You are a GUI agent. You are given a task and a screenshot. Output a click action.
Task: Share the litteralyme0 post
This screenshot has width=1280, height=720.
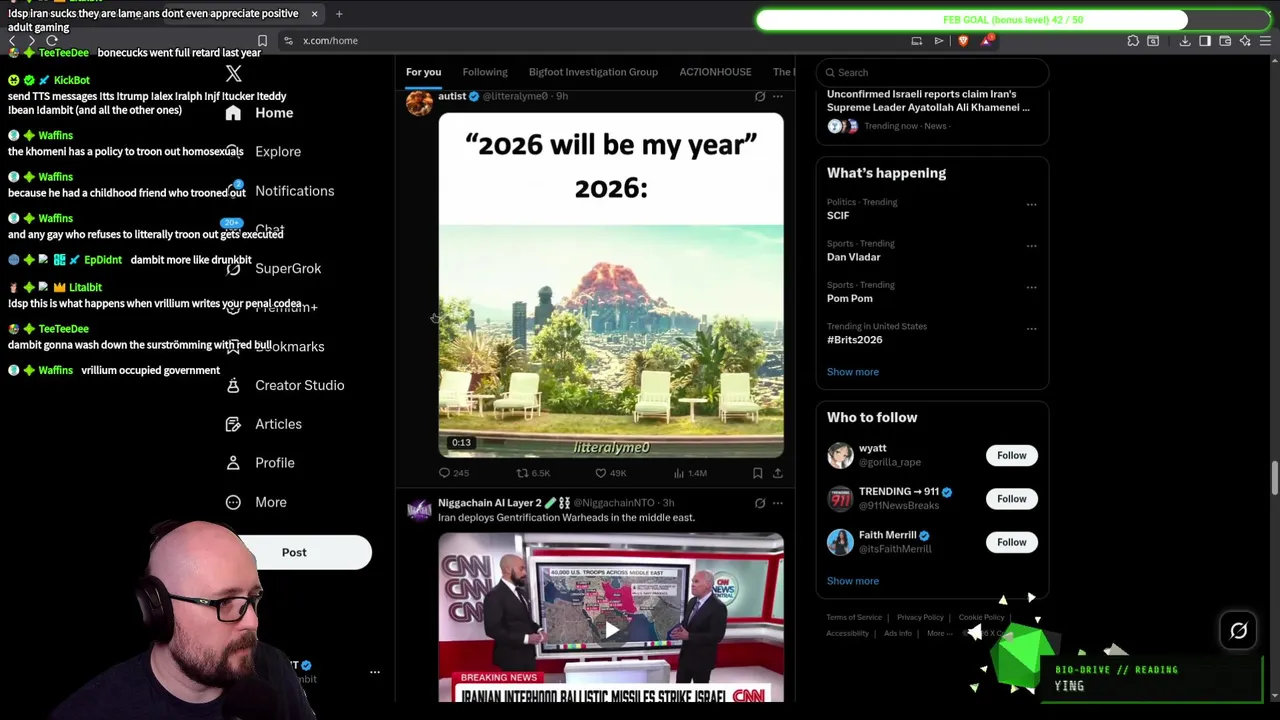point(777,473)
